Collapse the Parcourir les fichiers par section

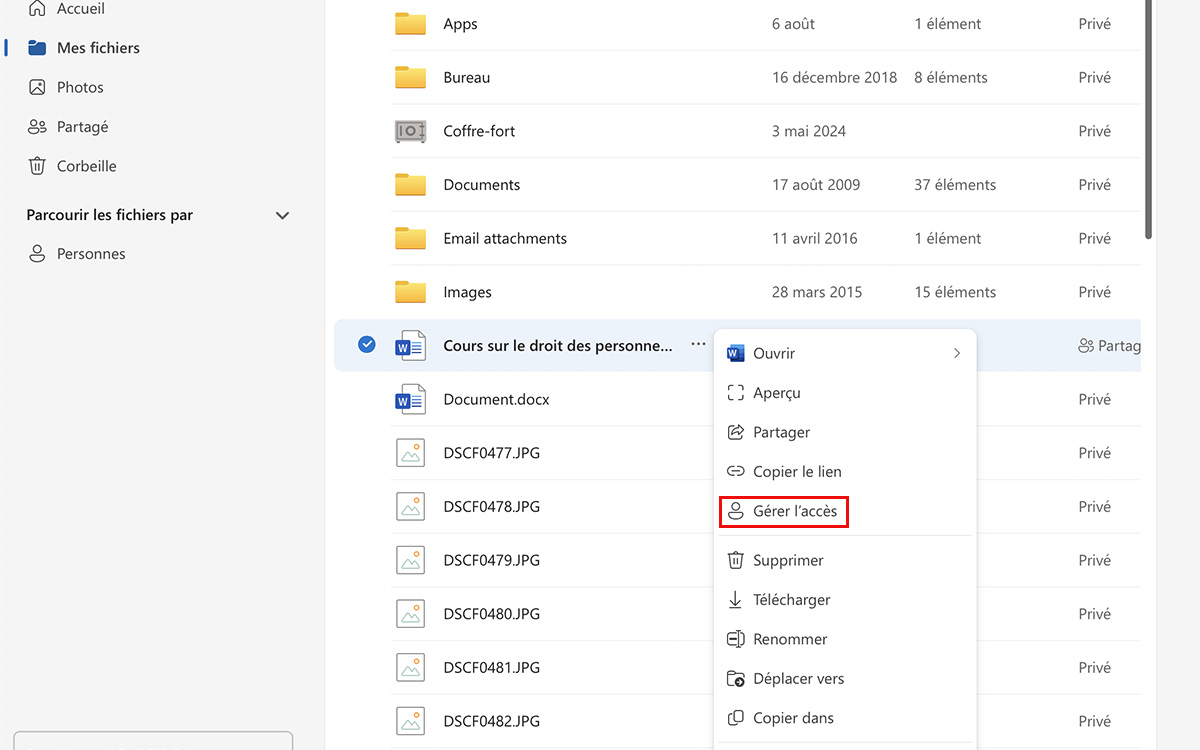click(x=282, y=215)
